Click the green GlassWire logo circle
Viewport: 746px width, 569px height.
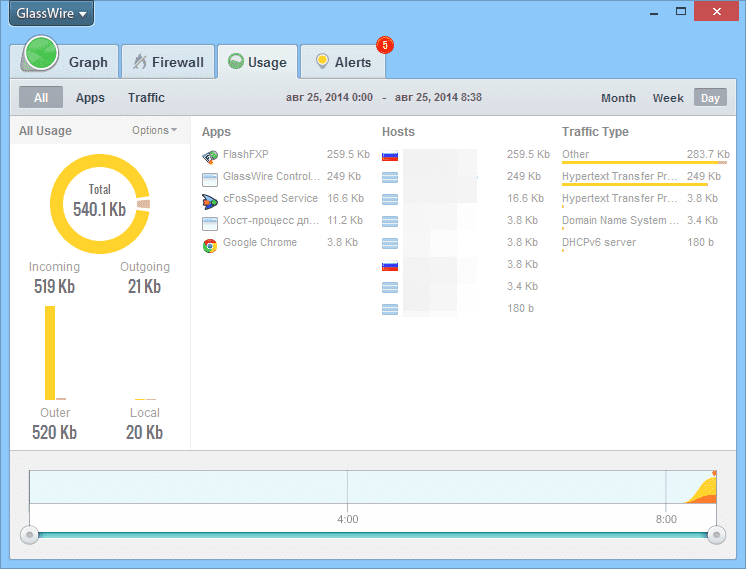pos(42,56)
